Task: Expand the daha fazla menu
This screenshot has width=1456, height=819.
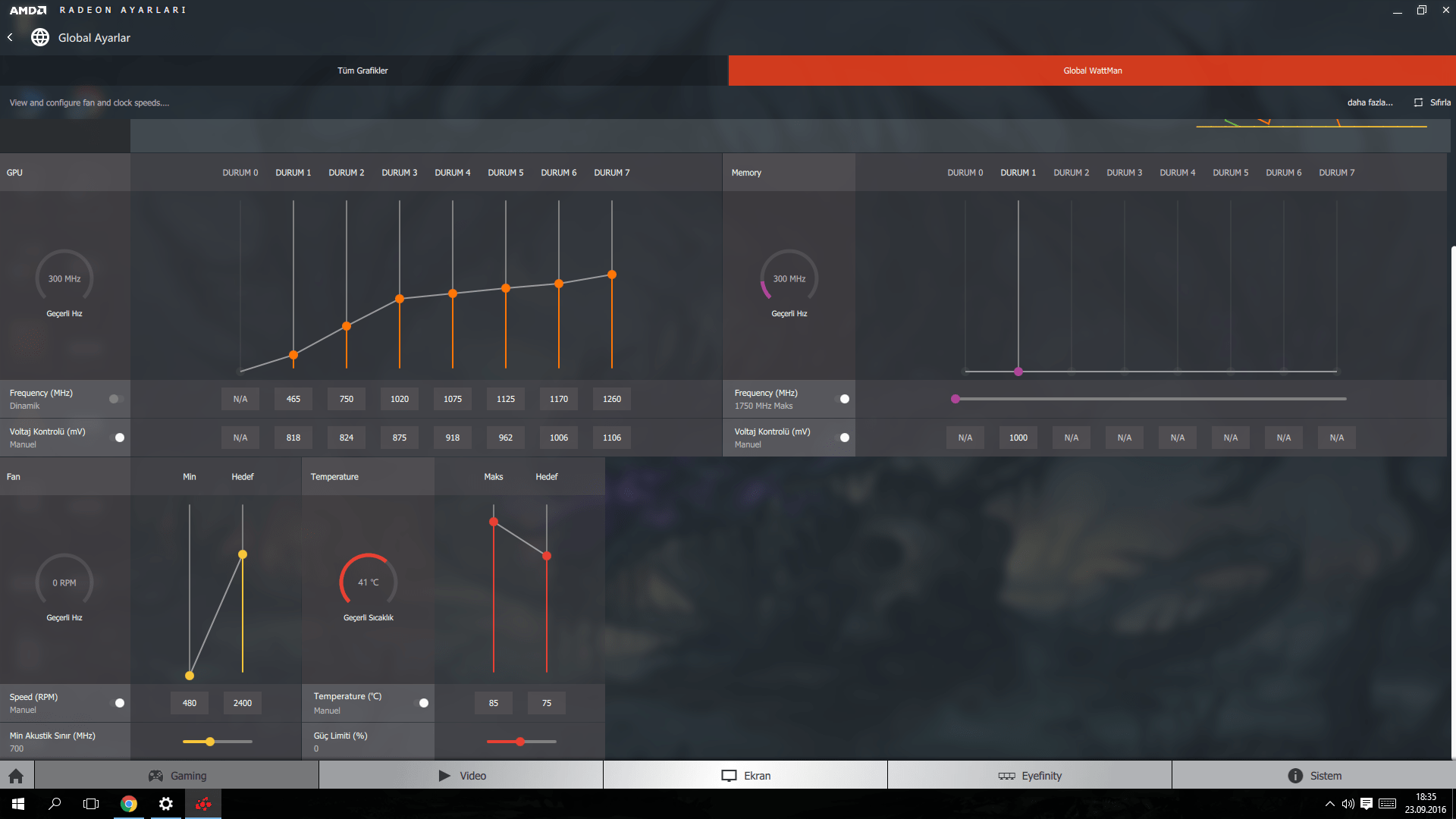Action: pyautogui.click(x=1370, y=102)
